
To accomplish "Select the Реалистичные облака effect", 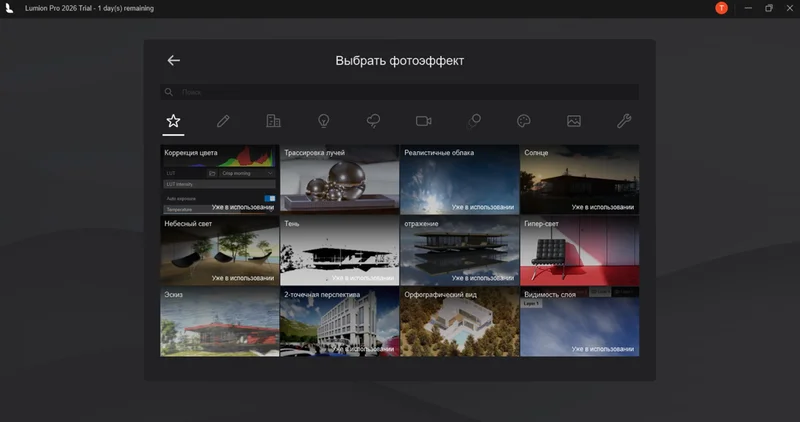I will [x=460, y=179].
